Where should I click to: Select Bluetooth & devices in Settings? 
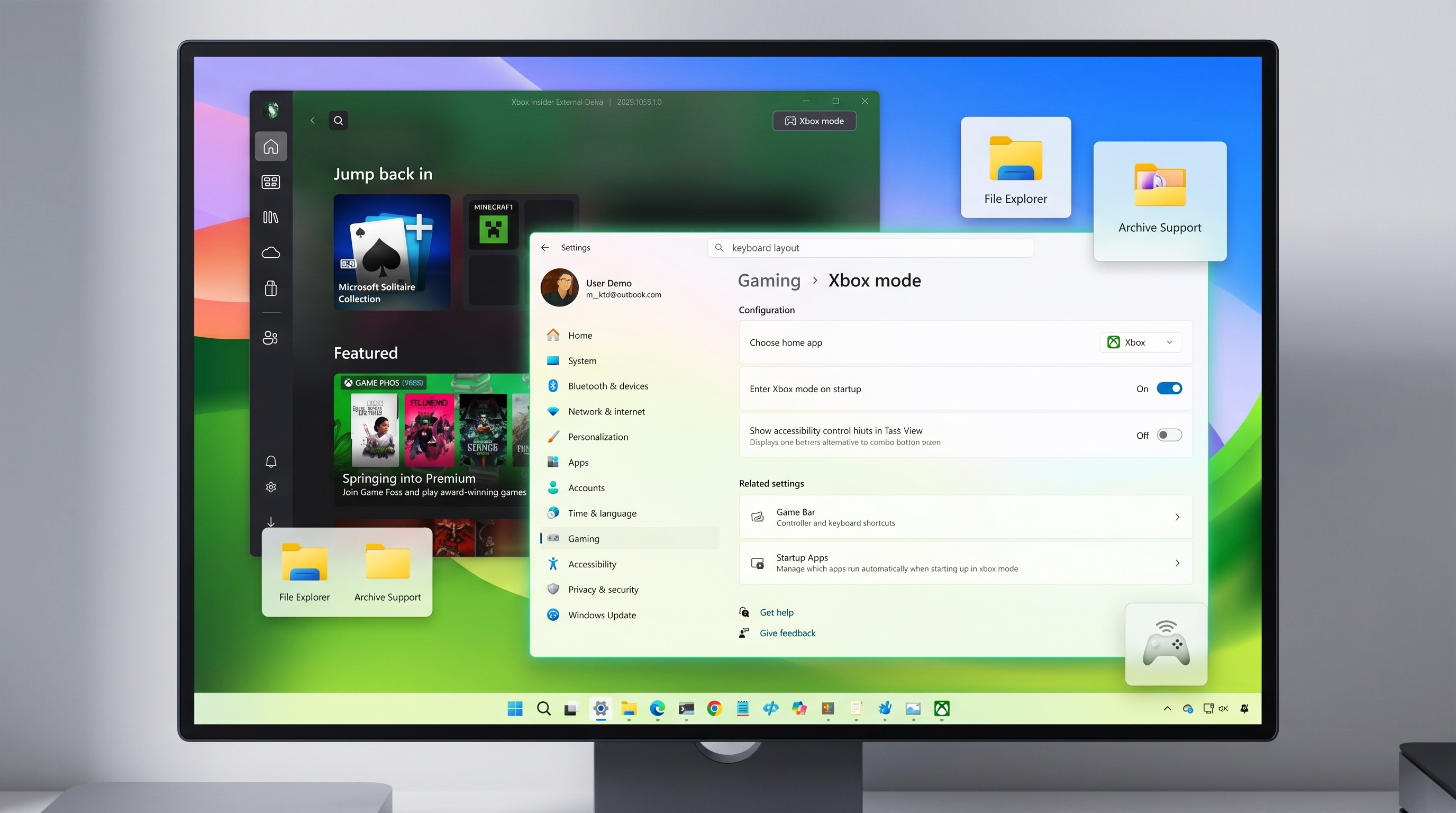click(x=630, y=386)
